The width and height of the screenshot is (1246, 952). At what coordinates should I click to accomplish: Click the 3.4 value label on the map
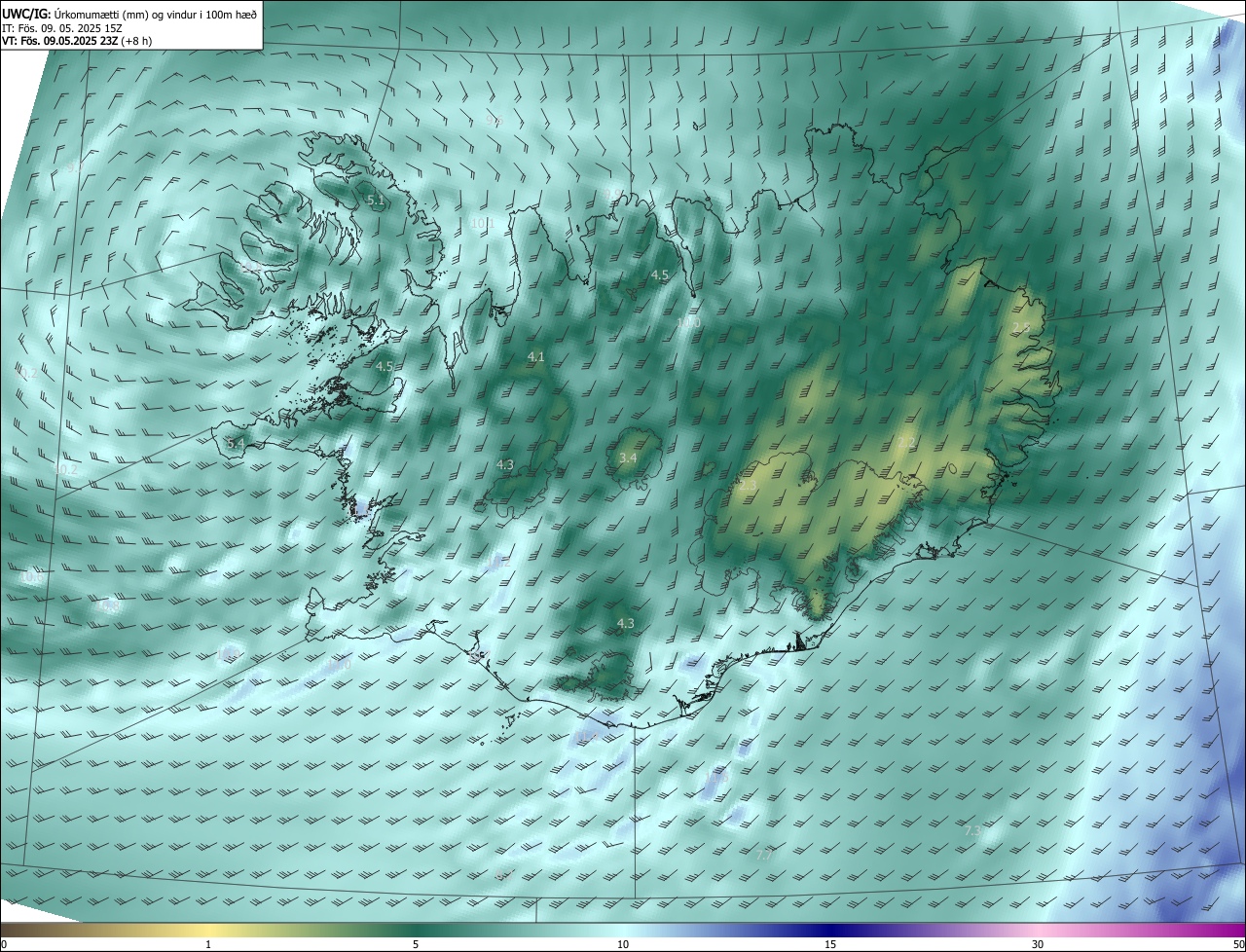(x=628, y=458)
